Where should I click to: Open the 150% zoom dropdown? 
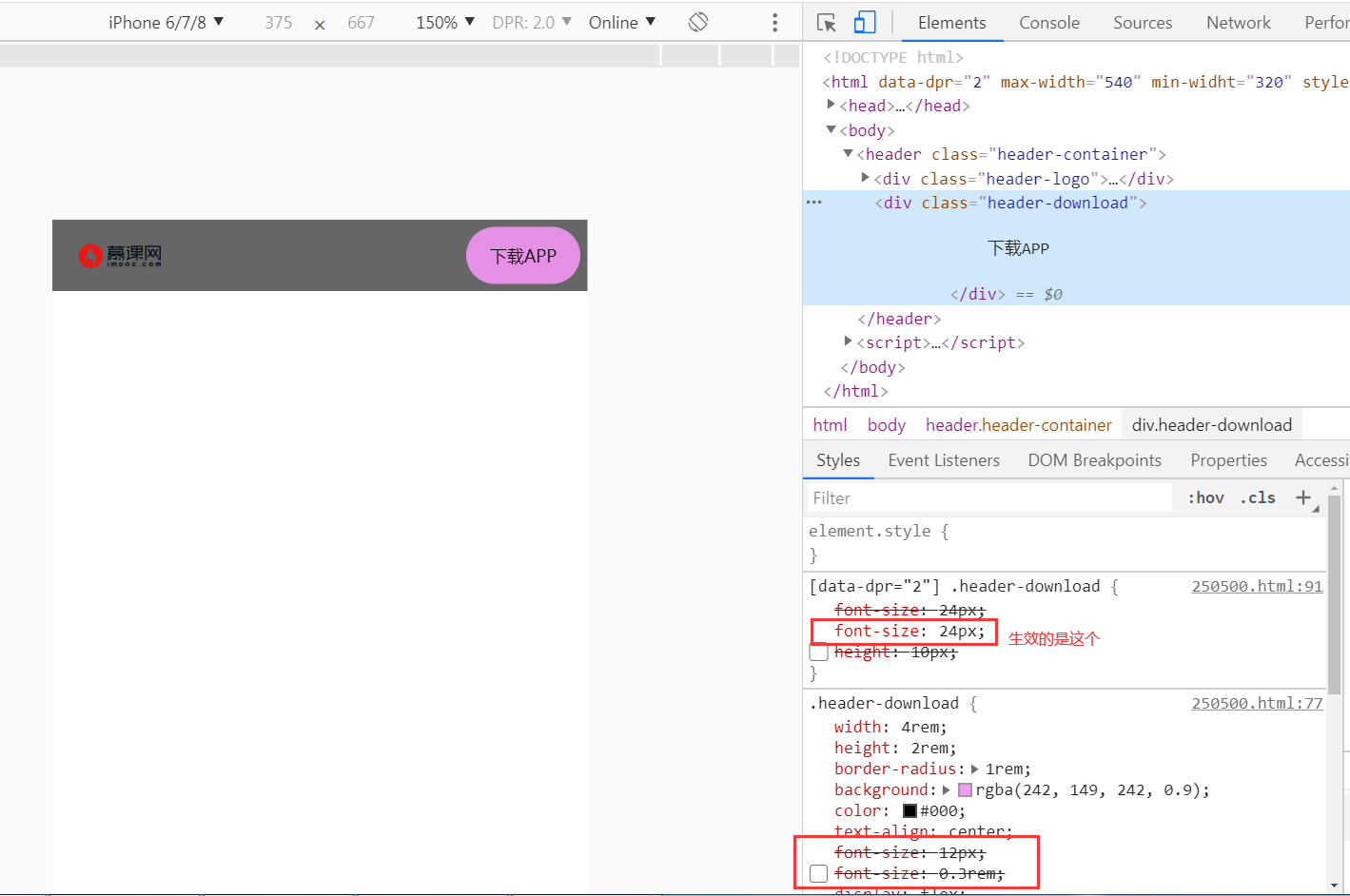pyautogui.click(x=445, y=22)
